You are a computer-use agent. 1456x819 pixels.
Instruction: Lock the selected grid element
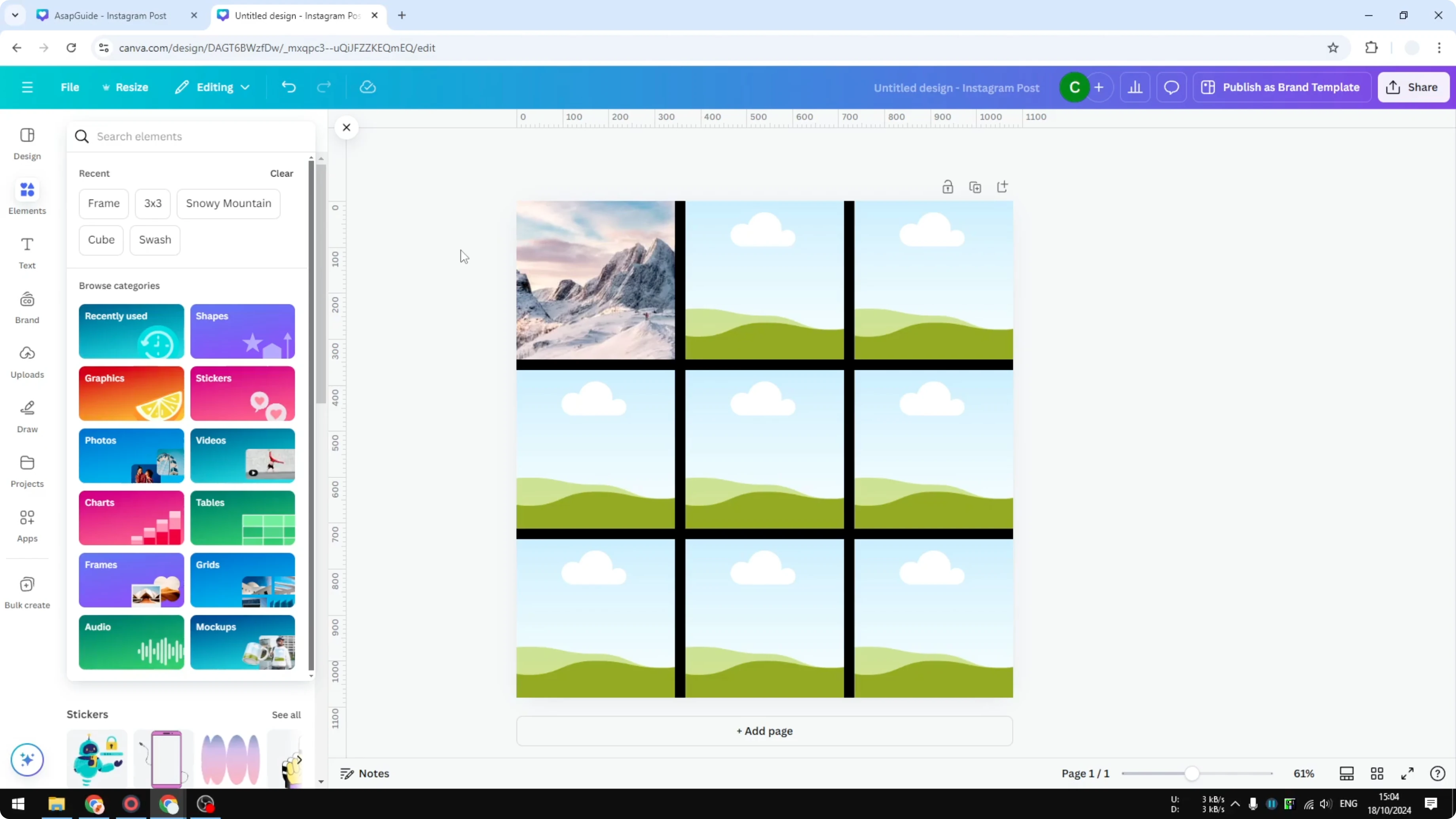(948, 186)
